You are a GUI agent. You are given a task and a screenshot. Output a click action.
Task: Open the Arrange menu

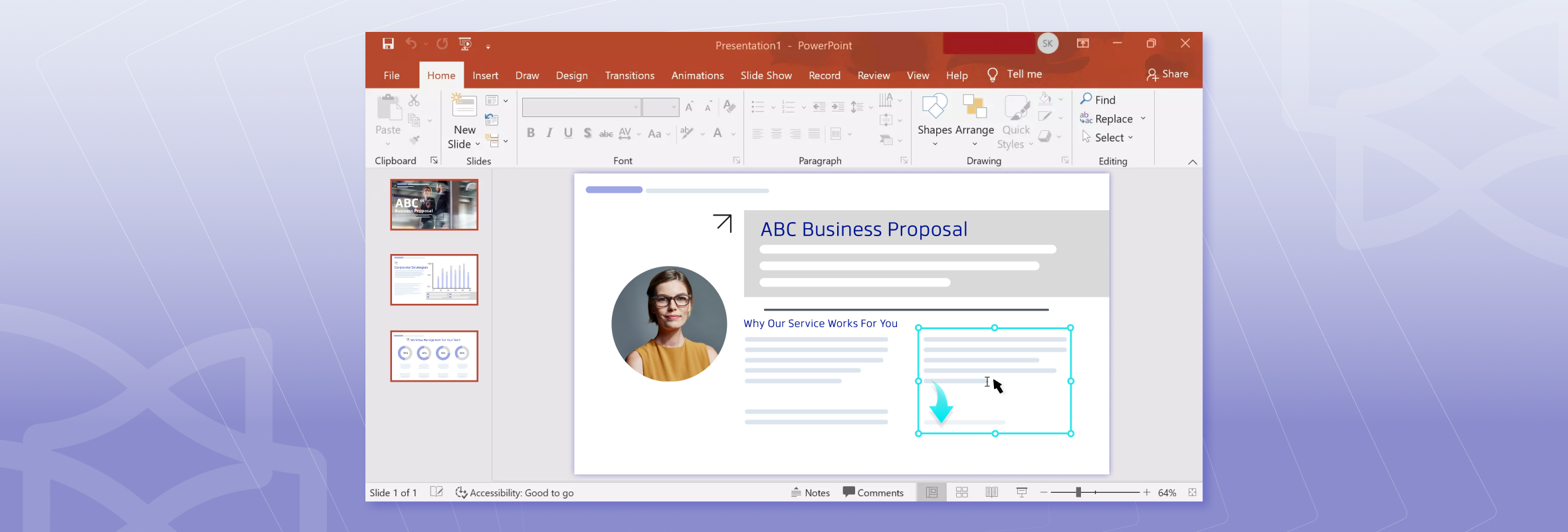(x=975, y=120)
